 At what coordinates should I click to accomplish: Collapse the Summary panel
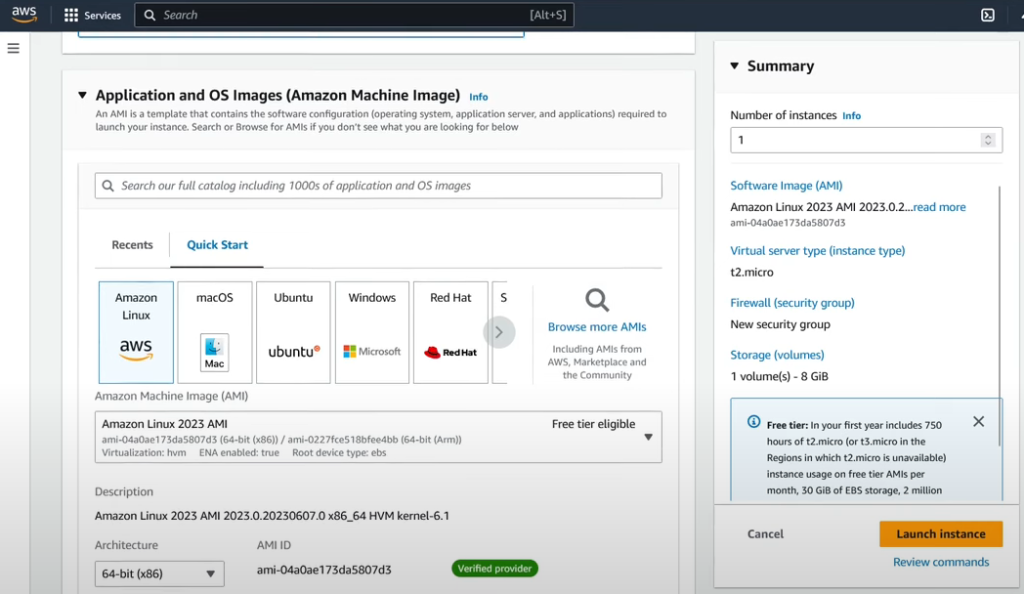[735, 66]
